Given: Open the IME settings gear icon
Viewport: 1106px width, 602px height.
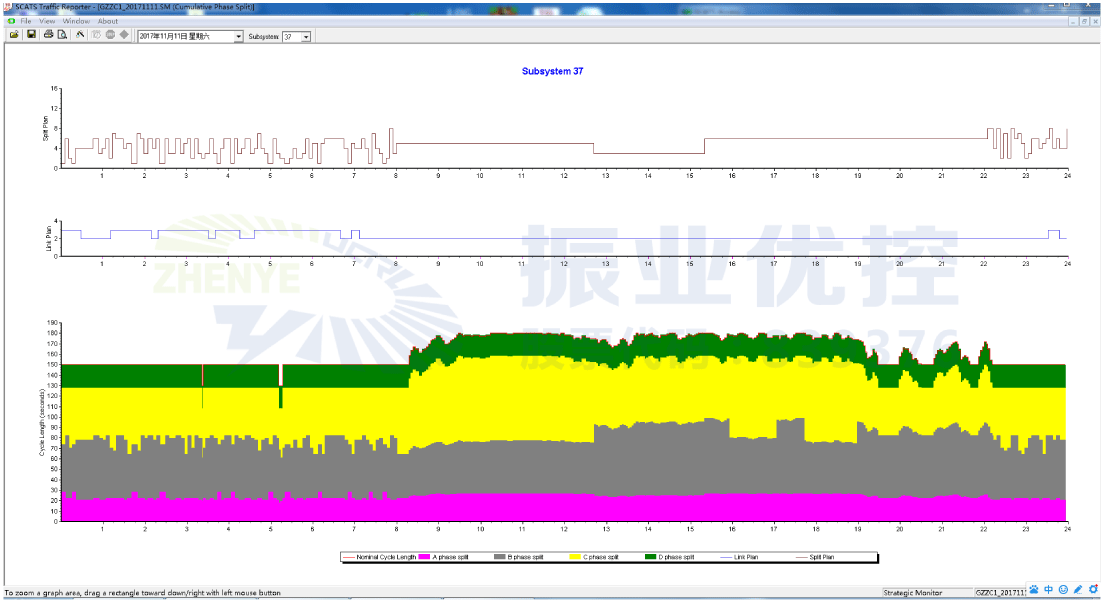Looking at the screenshot, I should 1092,590.
